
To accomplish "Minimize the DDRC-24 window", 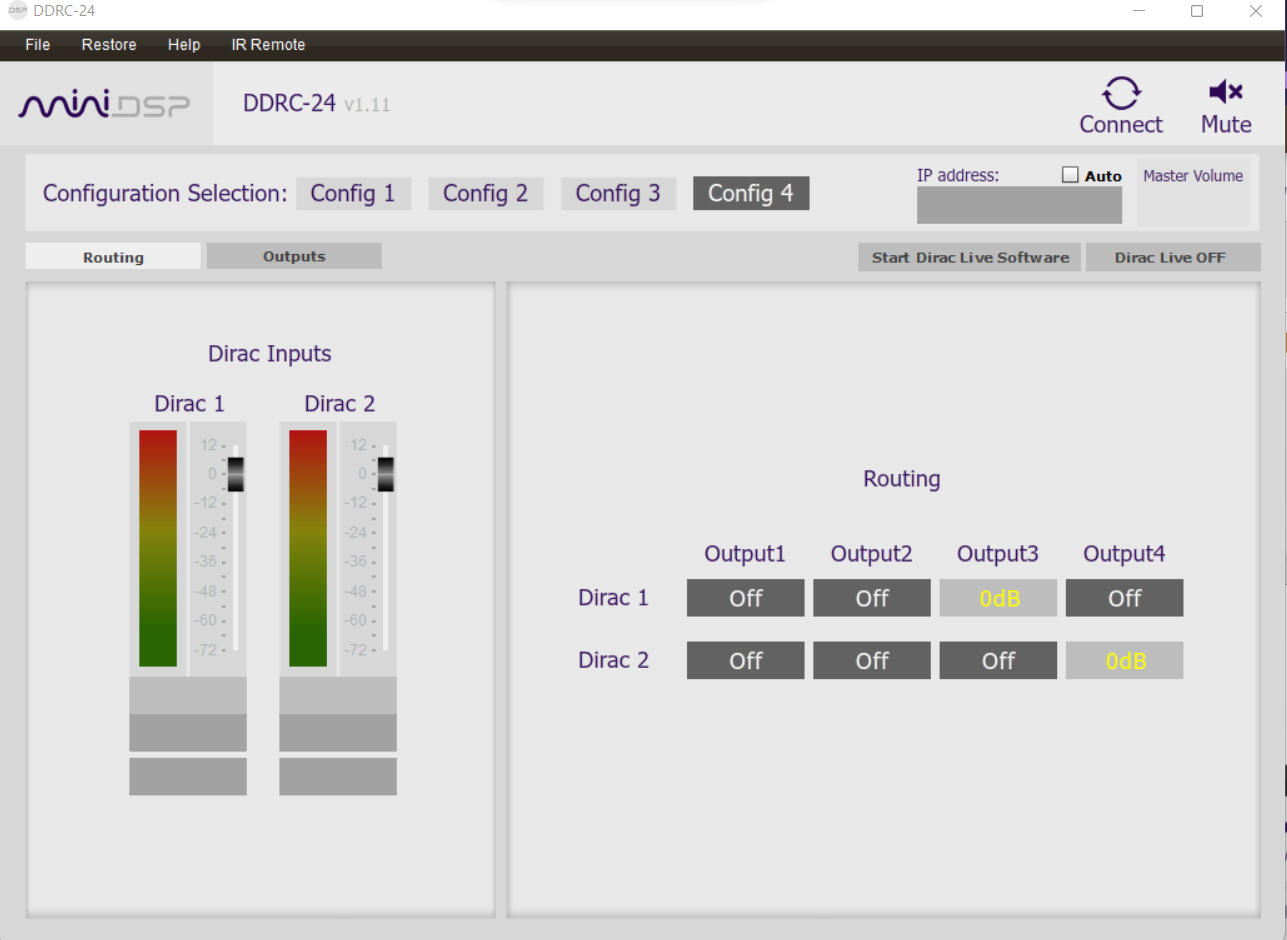I will click(x=1139, y=11).
